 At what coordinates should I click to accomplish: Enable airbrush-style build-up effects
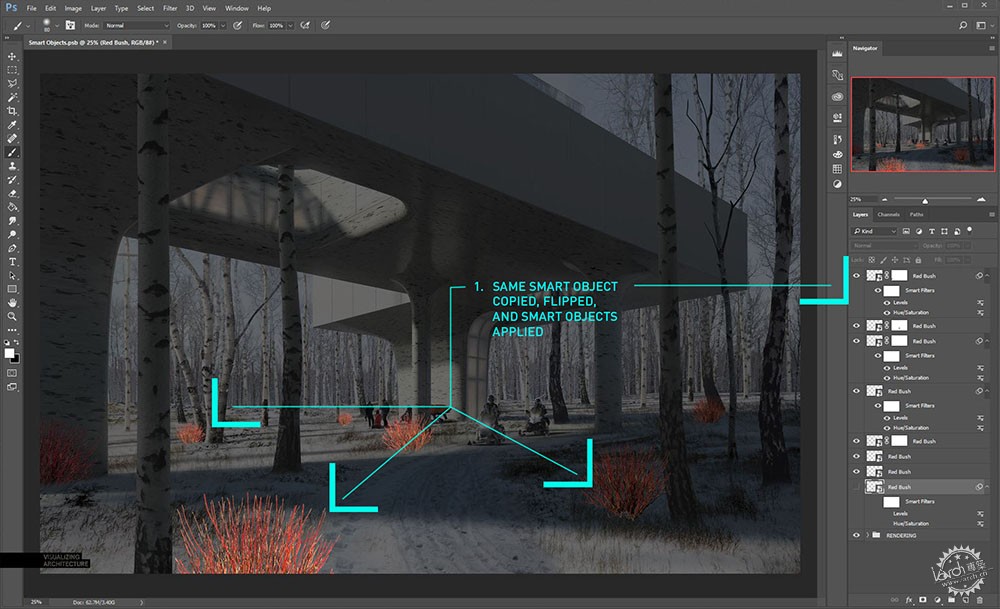pos(305,26)
